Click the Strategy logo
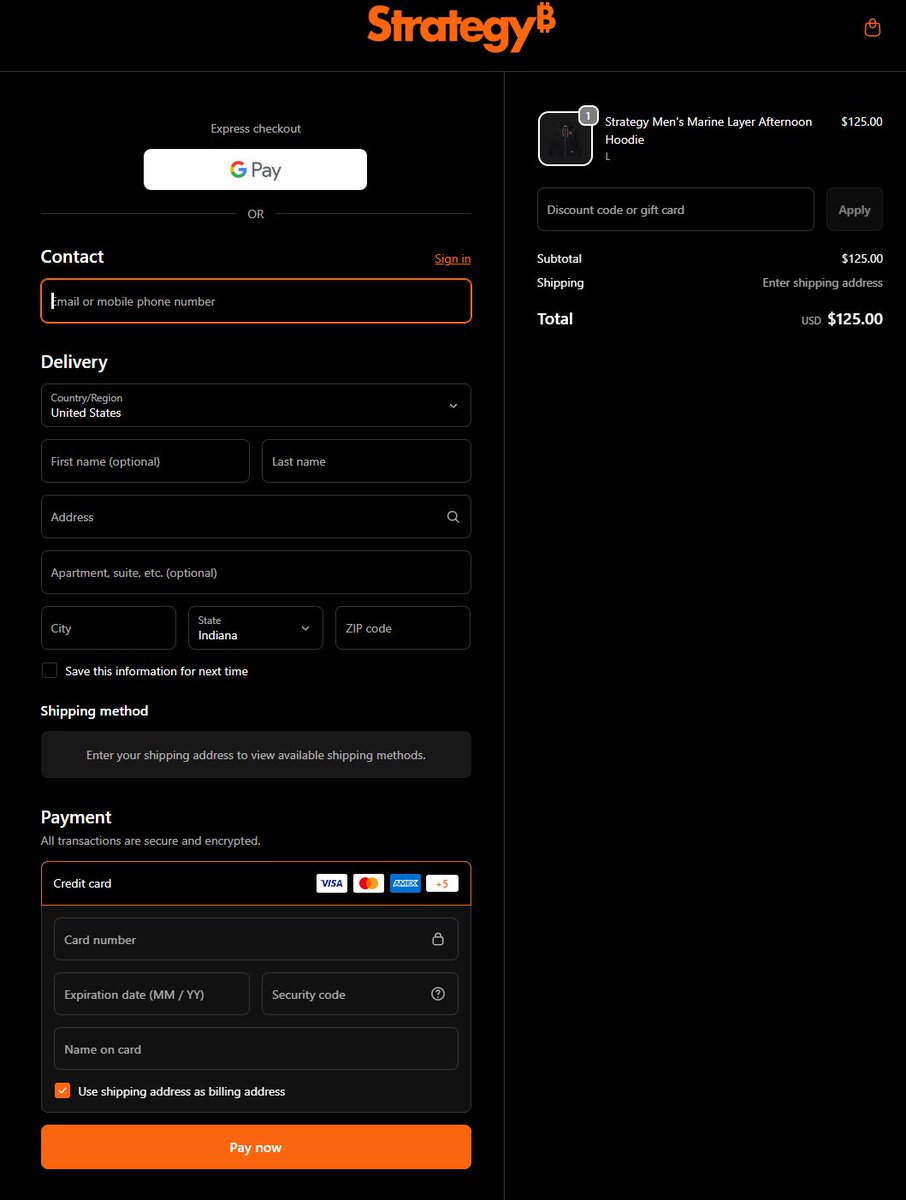The width and height of the screenshot is (906, 1200). click(x=460, y=28)
